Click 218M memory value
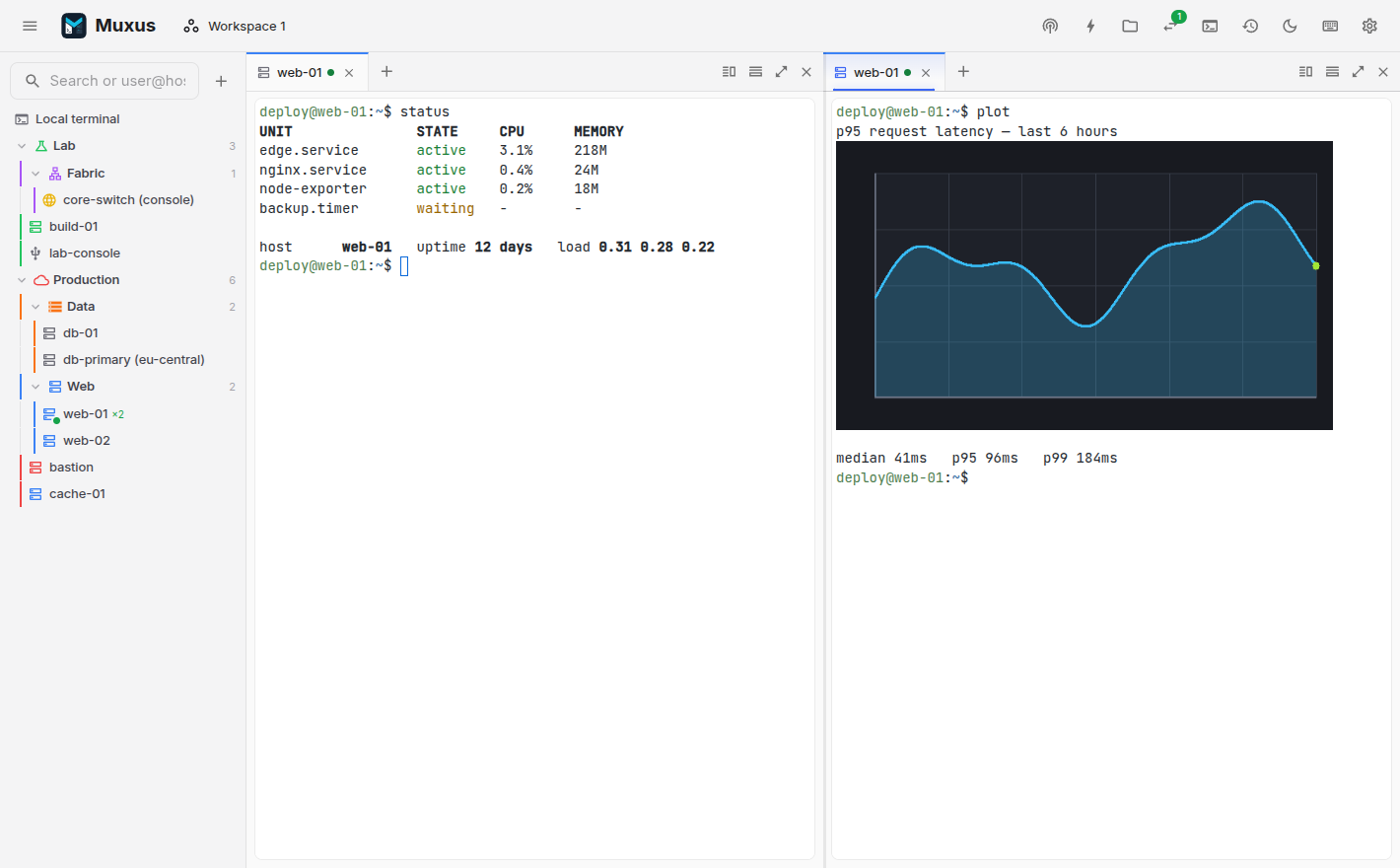Screen dimensions: 1400x868 tap(591, 151)
